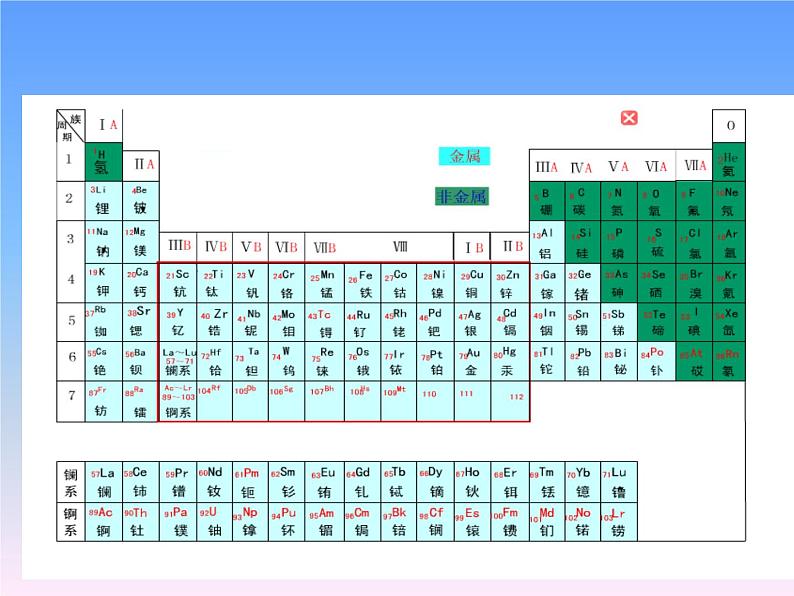
Task: Click europium Eu 铕 cell
Action: point(324,482)
